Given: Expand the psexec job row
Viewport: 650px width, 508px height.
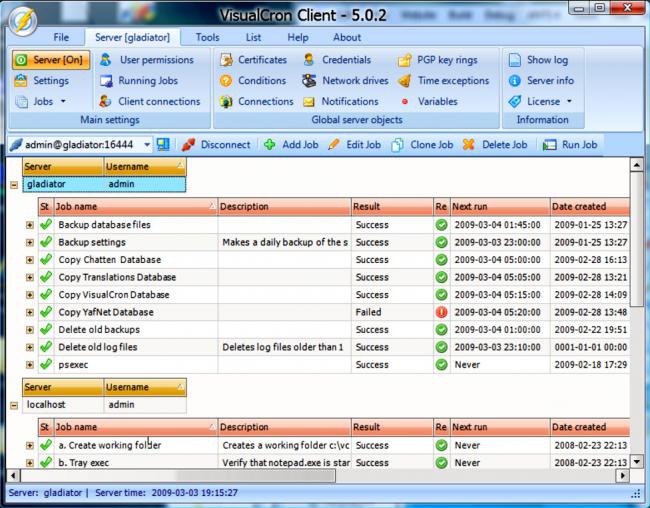Looking at the screenshot, I should [x=29, y=365].
